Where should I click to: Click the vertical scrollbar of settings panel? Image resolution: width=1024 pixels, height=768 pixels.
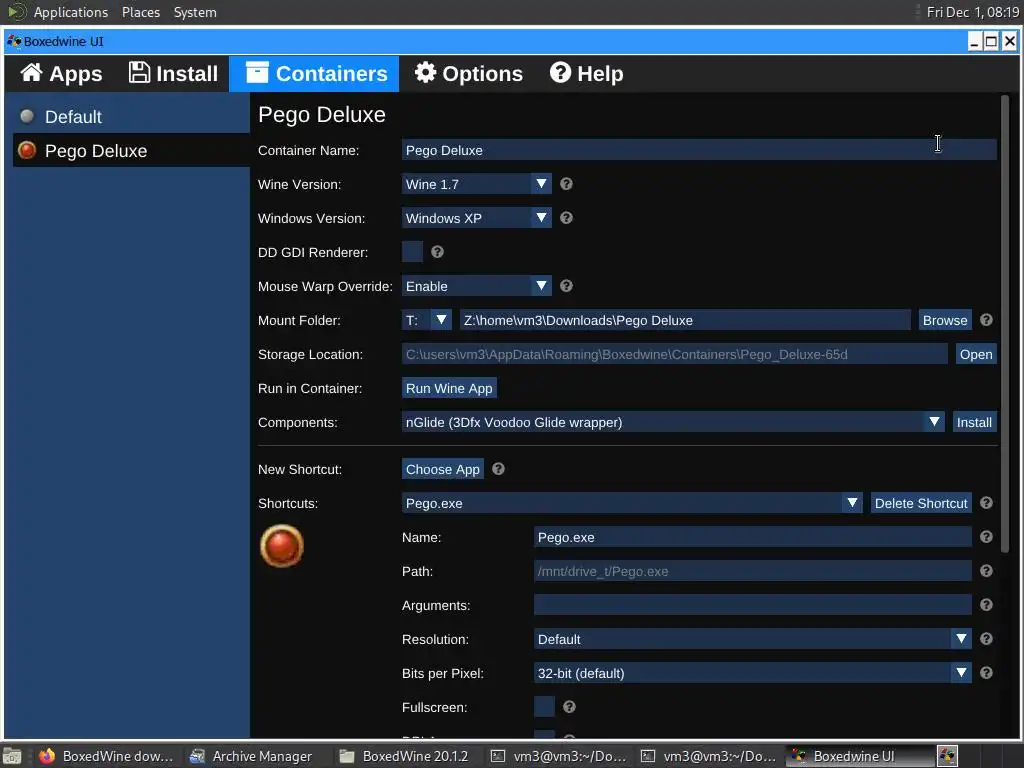[1004, 323]
